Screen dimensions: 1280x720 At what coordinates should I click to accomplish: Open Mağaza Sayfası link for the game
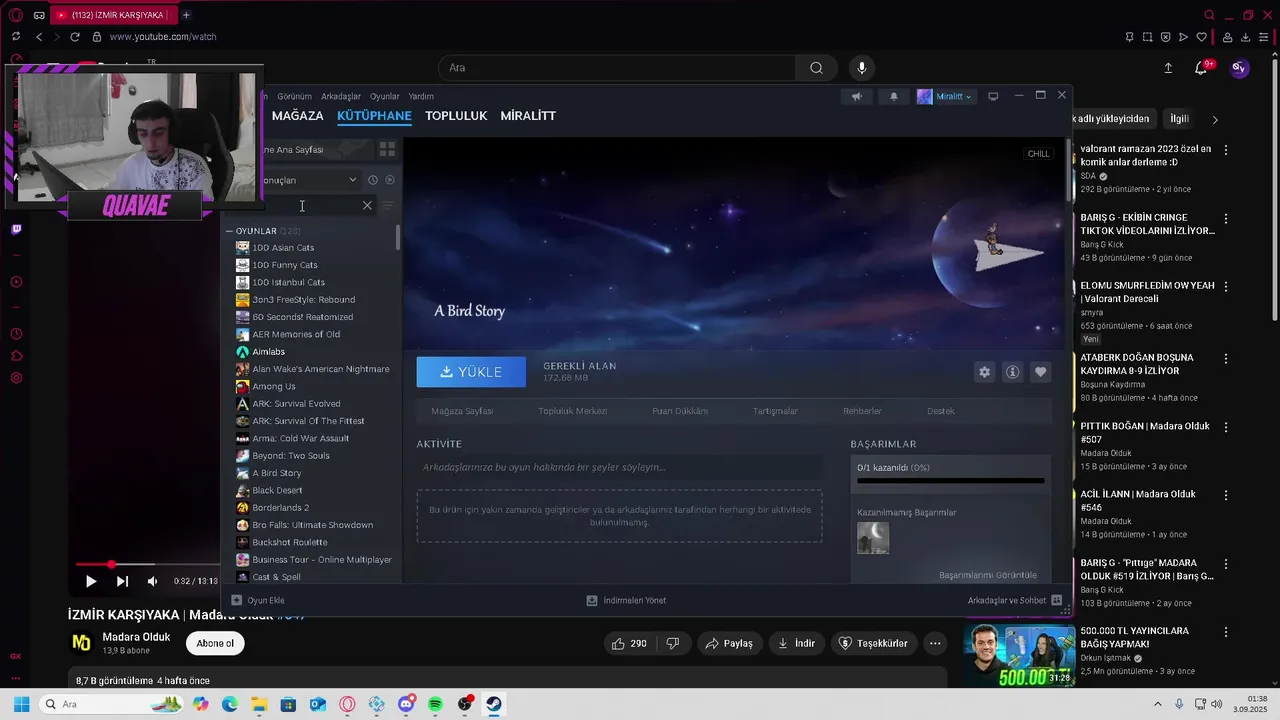tap(462, 411)
